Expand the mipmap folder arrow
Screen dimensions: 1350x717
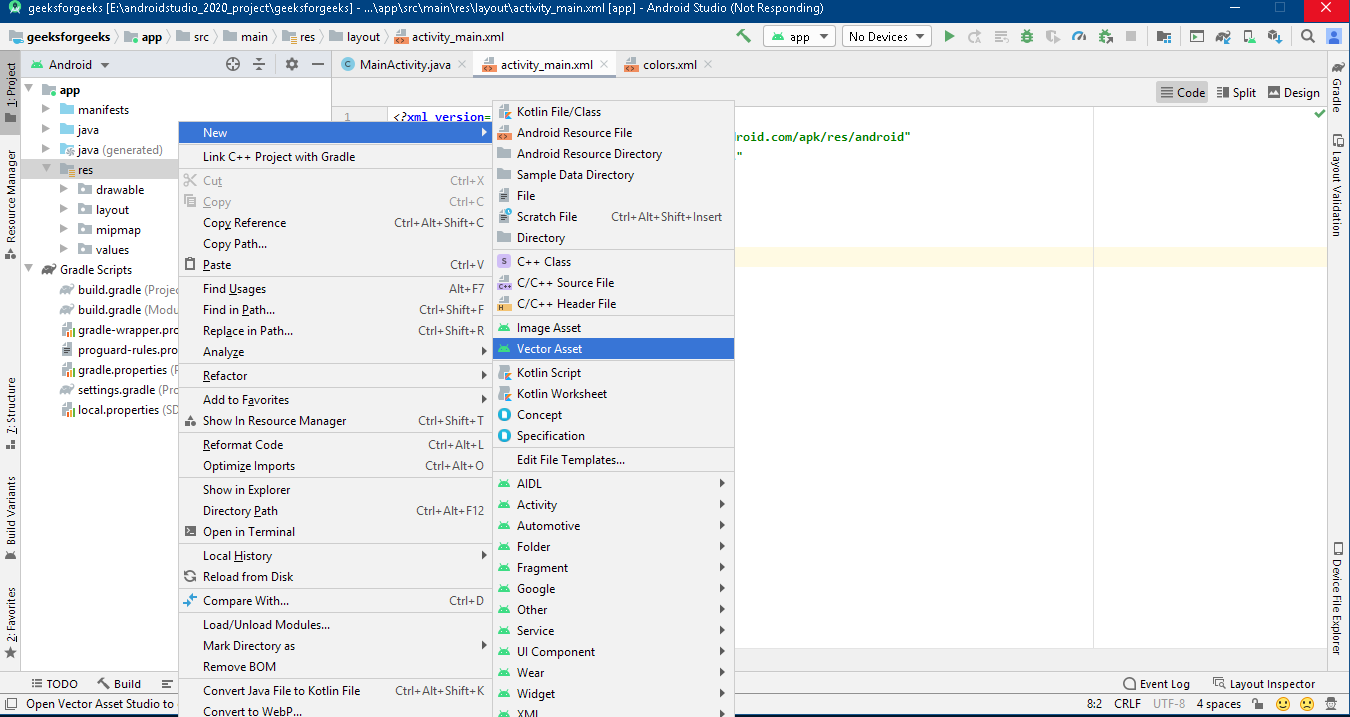coord(64,230)
